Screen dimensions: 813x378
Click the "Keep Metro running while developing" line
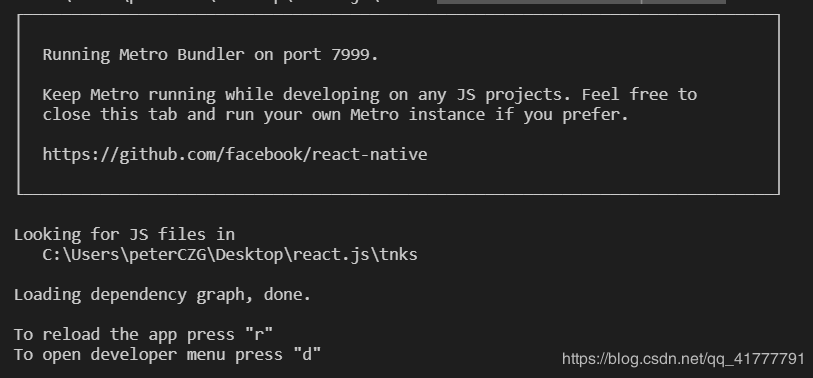[x=370, y=94]
